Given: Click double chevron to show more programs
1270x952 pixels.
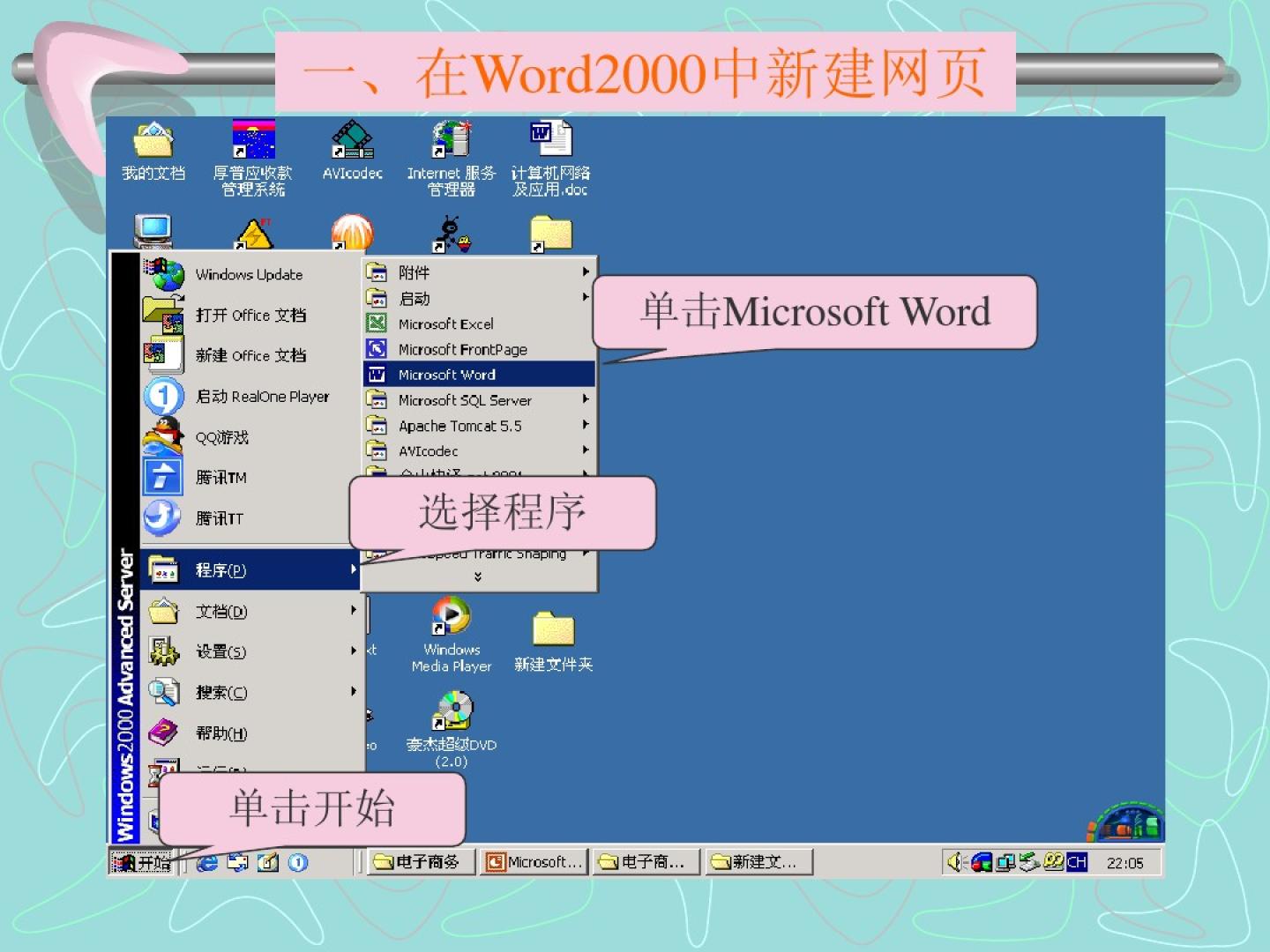Looking at the screenshot, I should (x=478, y=576).
